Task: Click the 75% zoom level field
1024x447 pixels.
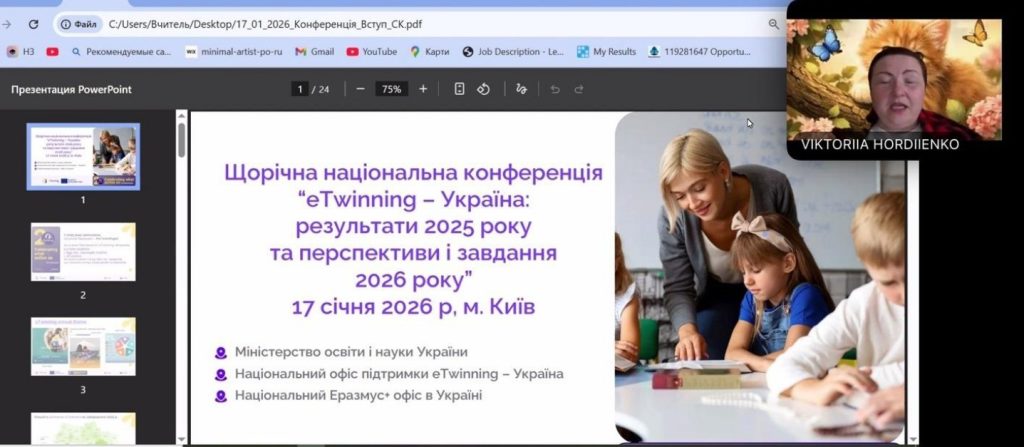Action: (x=390, y=89)
